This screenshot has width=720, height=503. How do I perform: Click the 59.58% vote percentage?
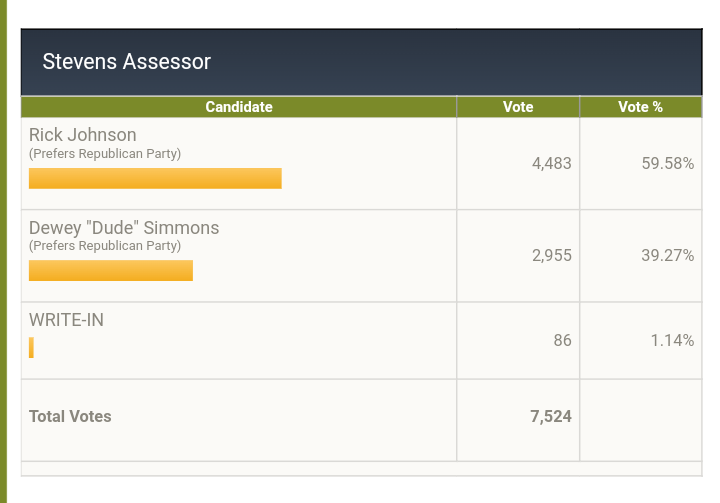pos(668,164)
